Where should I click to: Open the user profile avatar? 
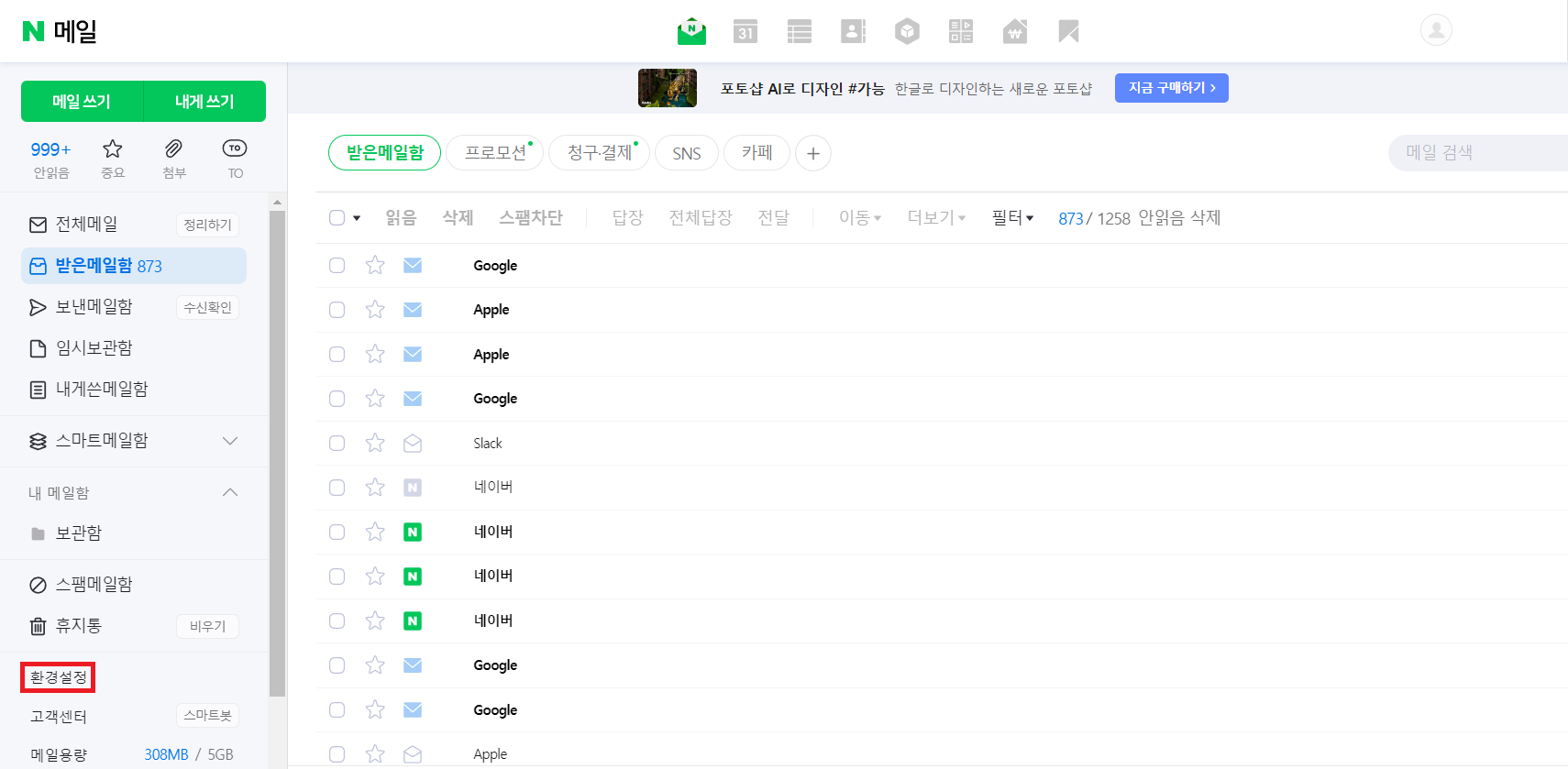[x=1436, y=30]
